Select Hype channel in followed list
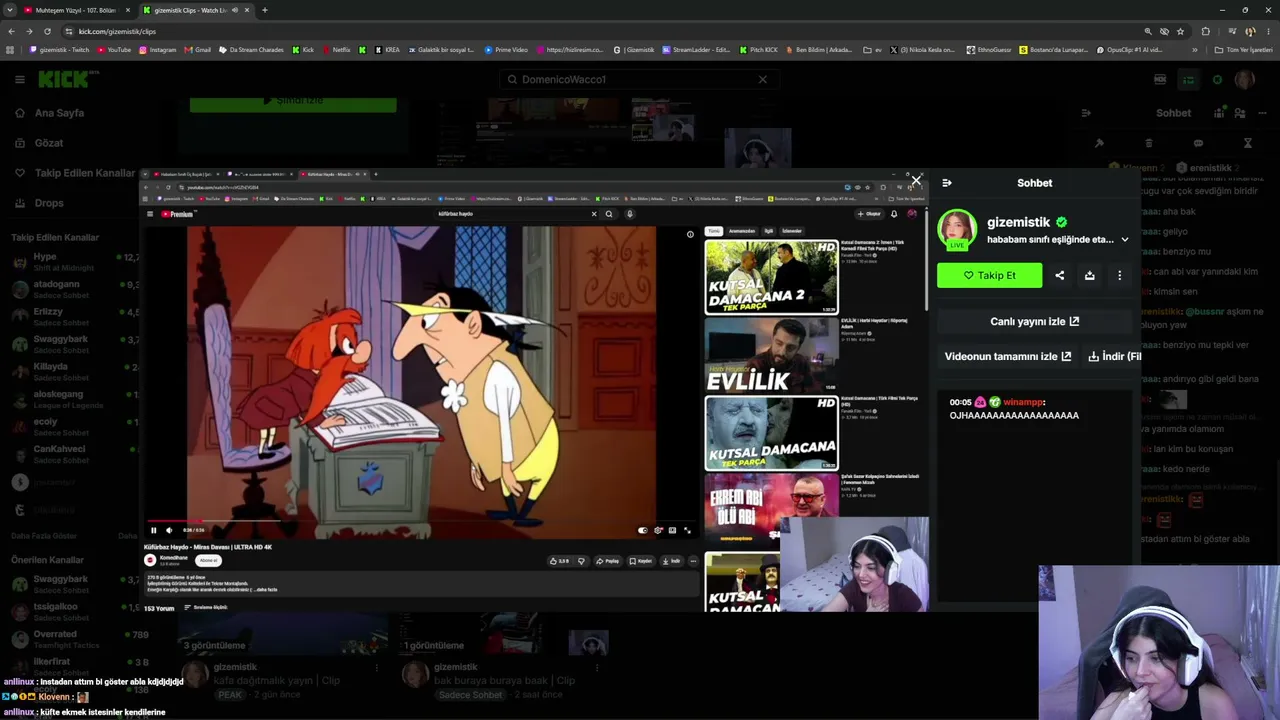1280x720 pixels. (x=72, y=262)
